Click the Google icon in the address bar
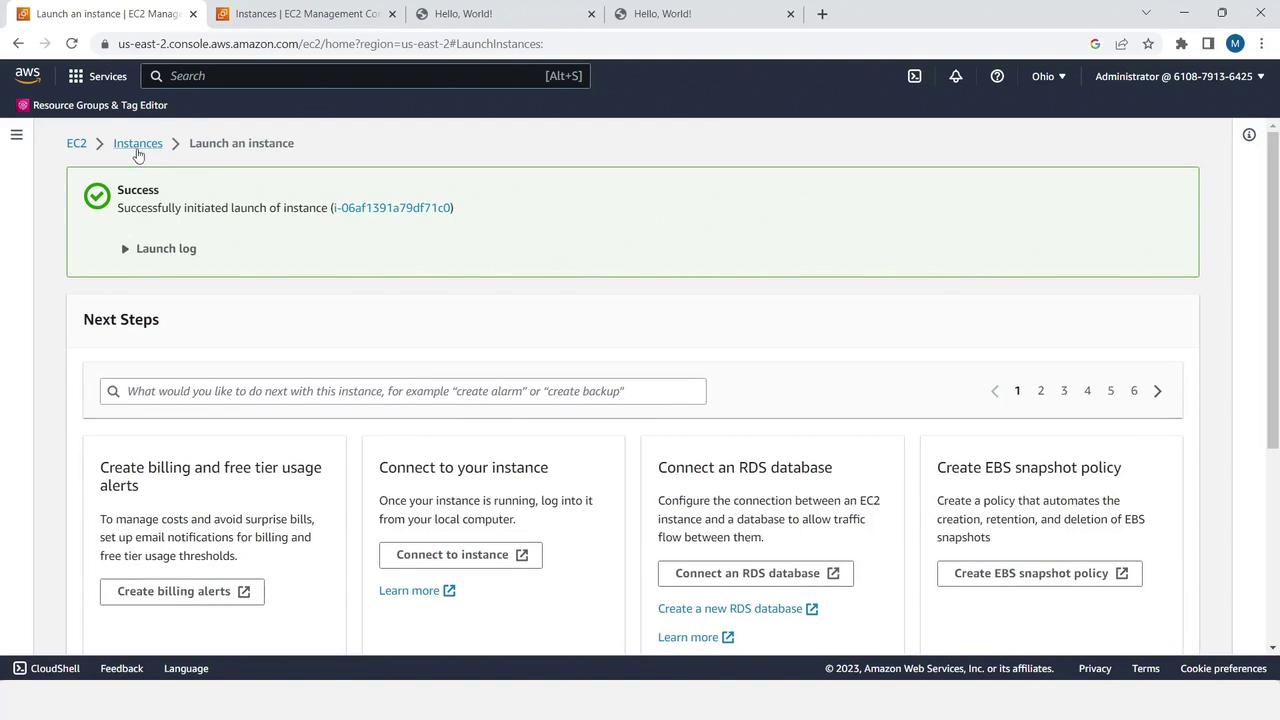Image resolution: width=1280 pixels, height=720 pixels. pos(1095,44)
